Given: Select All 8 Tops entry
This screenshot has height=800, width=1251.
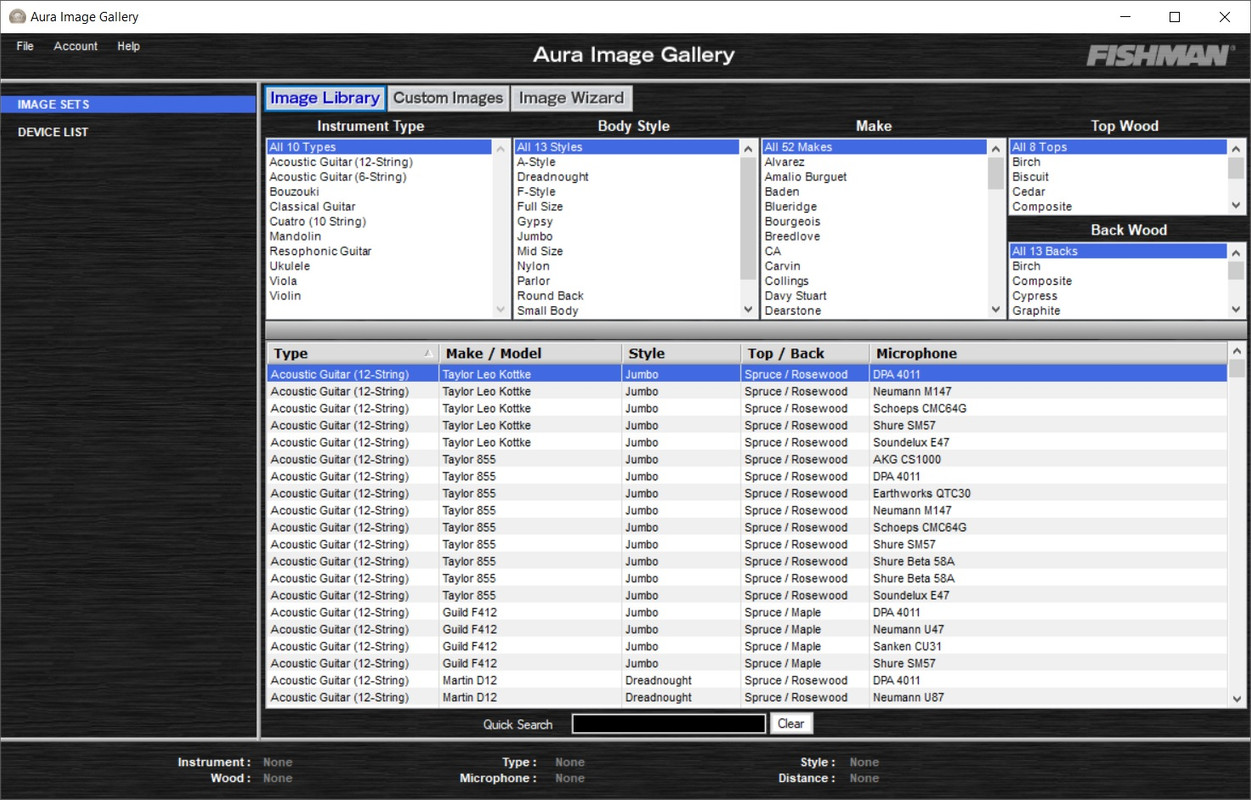Looking at the screenshot, I should tap(1118, 147).
